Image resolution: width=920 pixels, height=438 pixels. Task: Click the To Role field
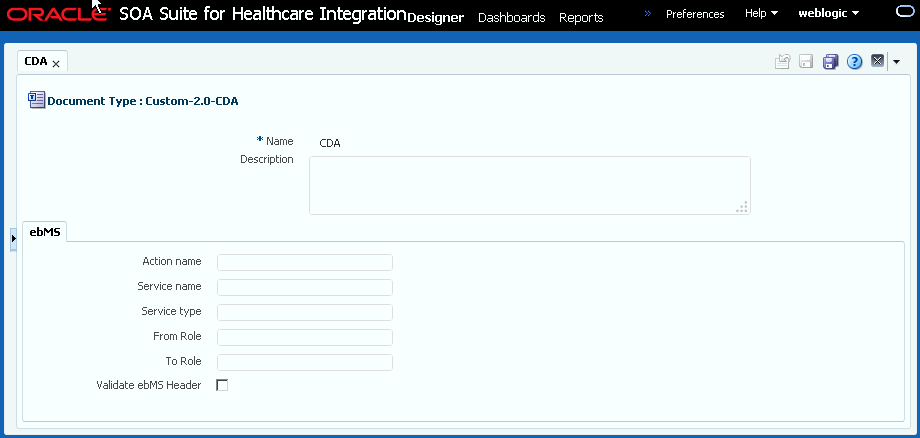pos(305,362)
